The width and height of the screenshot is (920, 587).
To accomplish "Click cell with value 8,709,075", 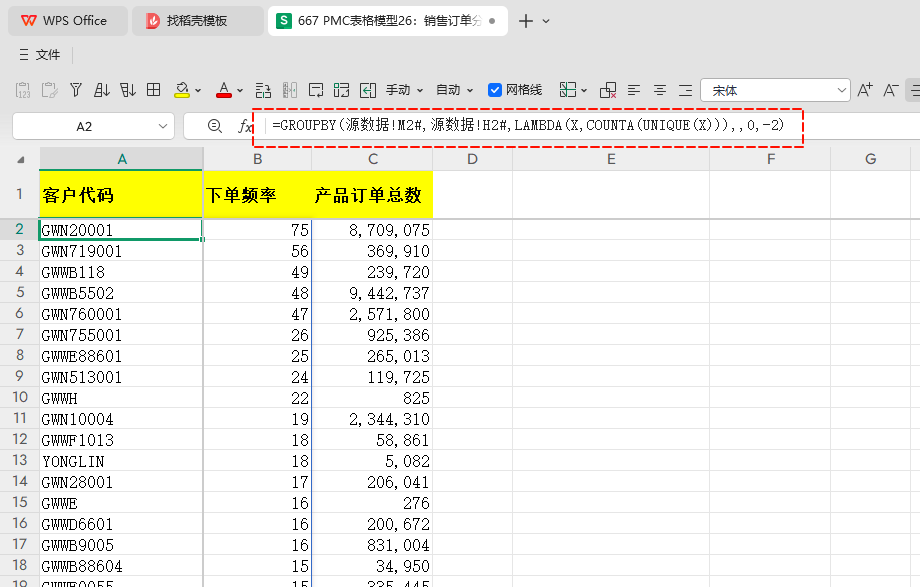I will tap(372, 230).
